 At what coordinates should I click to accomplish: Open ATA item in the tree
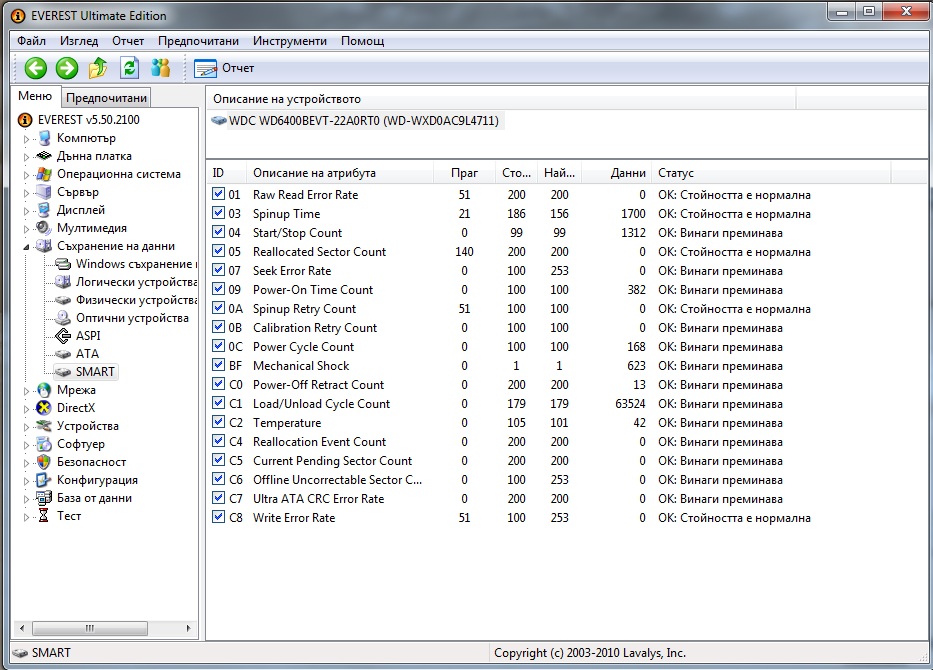pyautogui.click(x=87, y=353)
